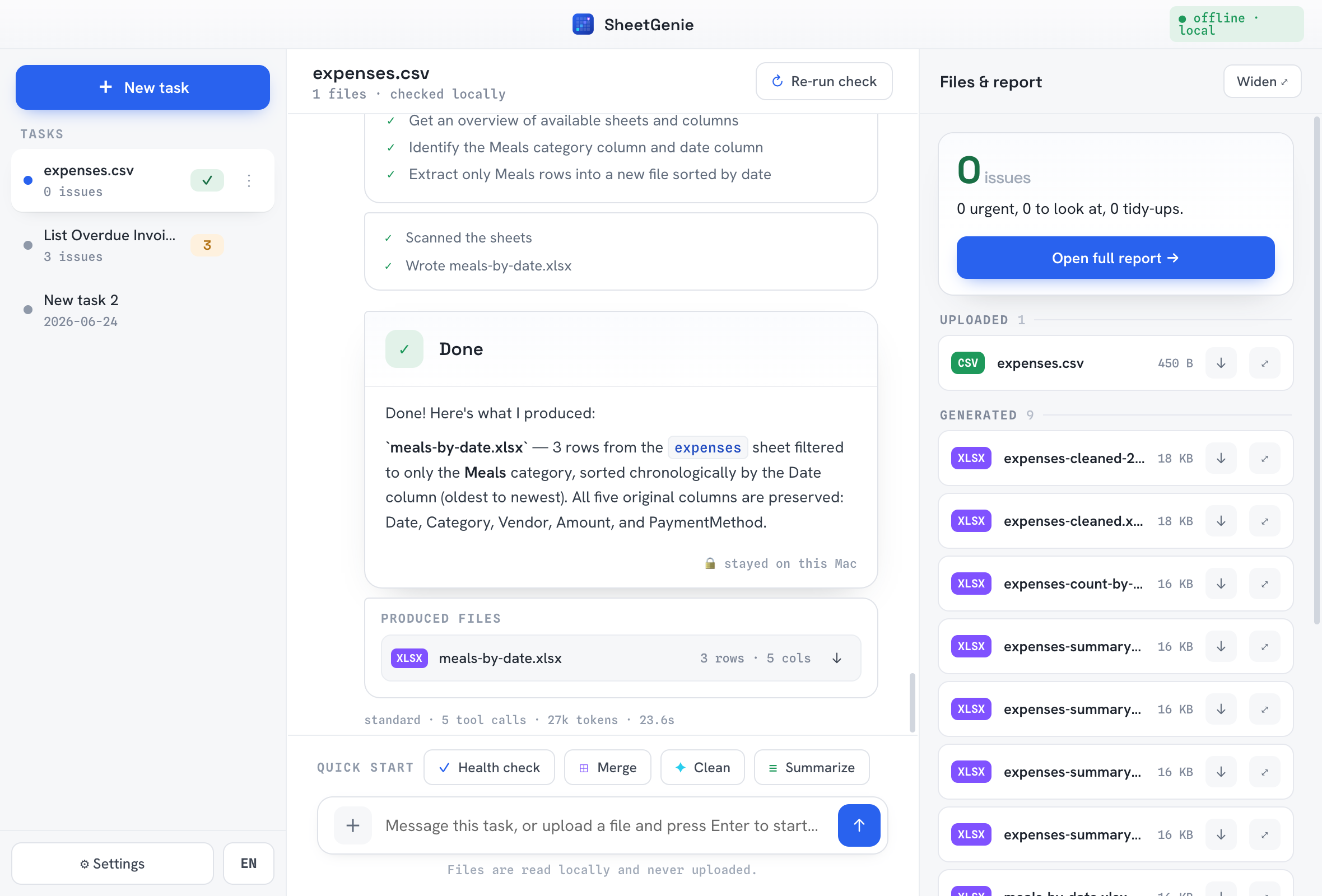Click the SheetGenie logo icon
Image resolution: width=1322 pixels, height=896 pixels.
[583, 25]
